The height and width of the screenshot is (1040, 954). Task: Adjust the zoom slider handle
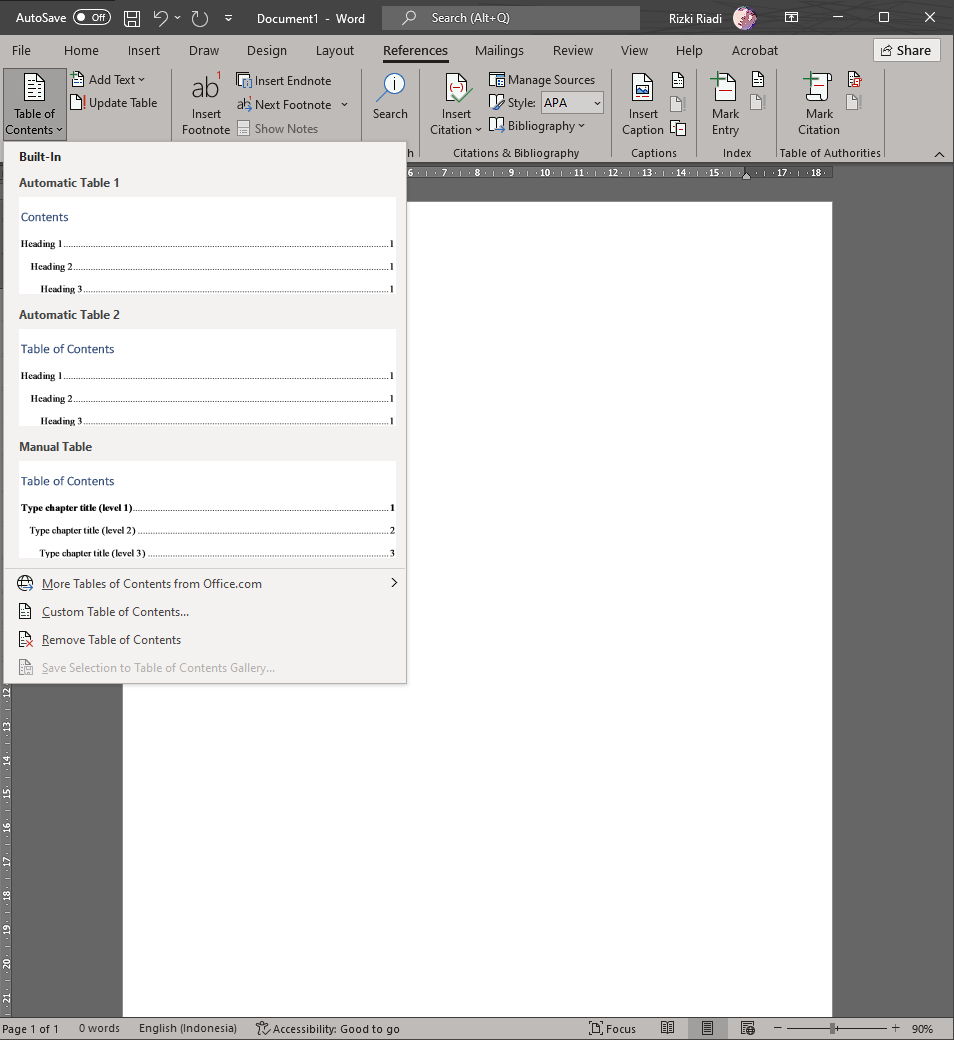[x=833, y=1028]
